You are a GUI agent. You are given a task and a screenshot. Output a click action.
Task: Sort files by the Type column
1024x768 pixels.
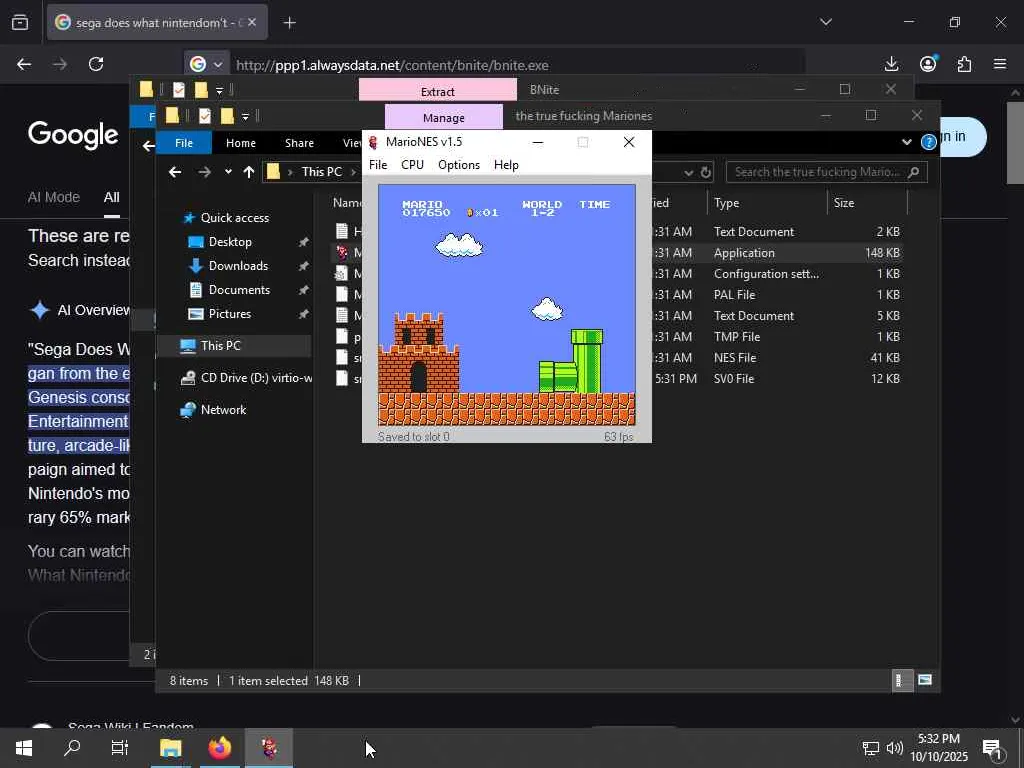pos(726,202)
